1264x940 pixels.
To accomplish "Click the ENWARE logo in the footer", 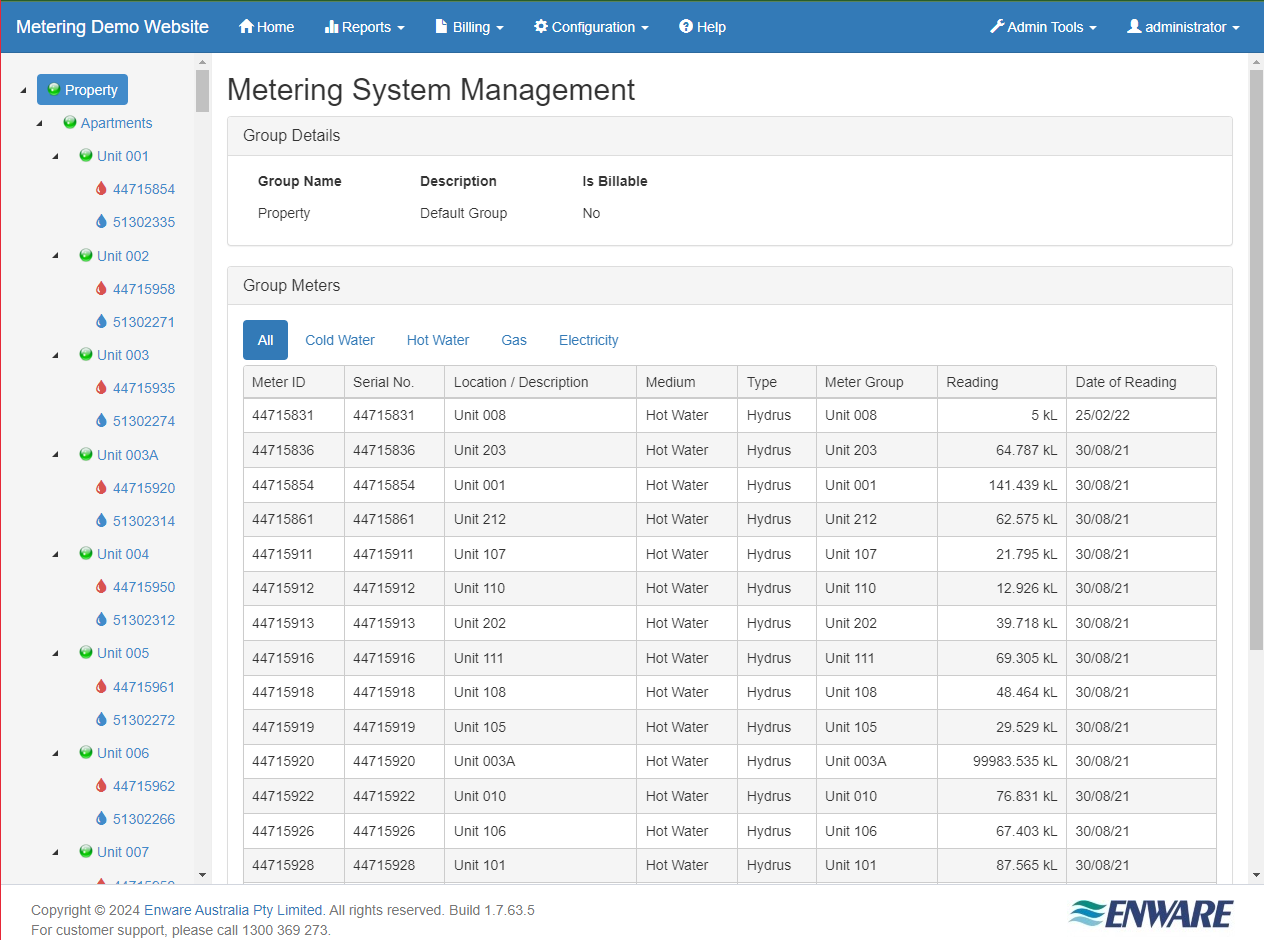I will [1150, 913].
